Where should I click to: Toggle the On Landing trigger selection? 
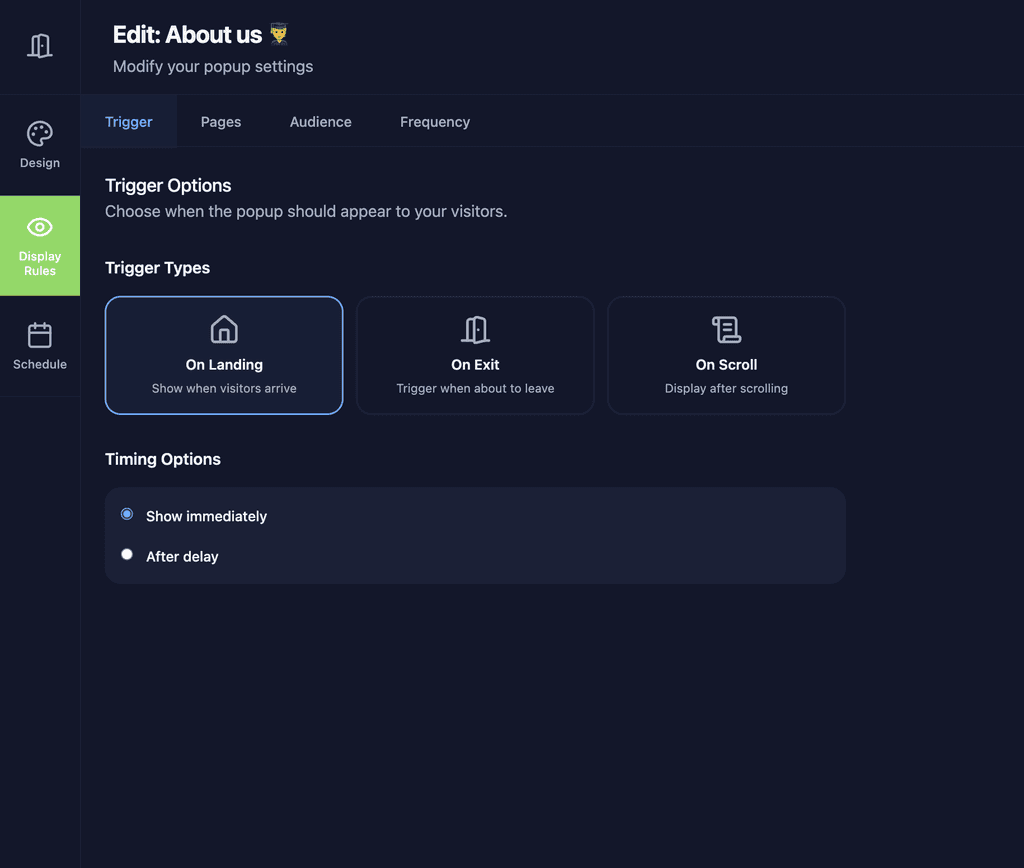coord(224,355)
